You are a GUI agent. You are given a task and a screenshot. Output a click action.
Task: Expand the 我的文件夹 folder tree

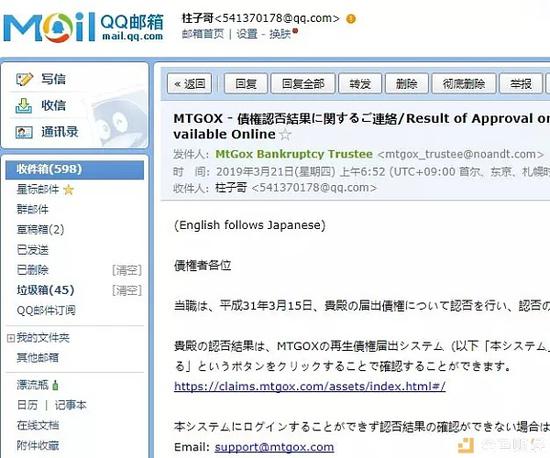click(11, 338)
